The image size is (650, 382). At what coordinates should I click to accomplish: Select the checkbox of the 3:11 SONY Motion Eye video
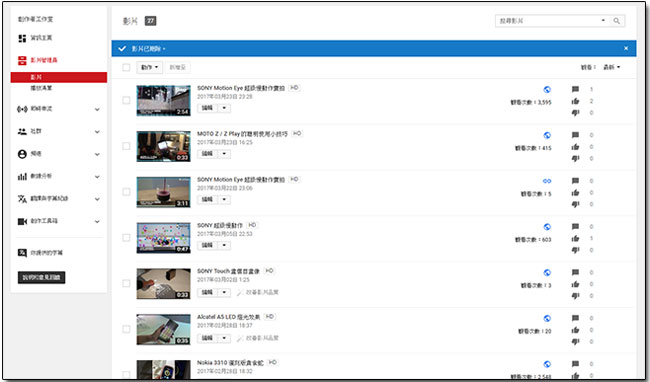tap(126, 192)
